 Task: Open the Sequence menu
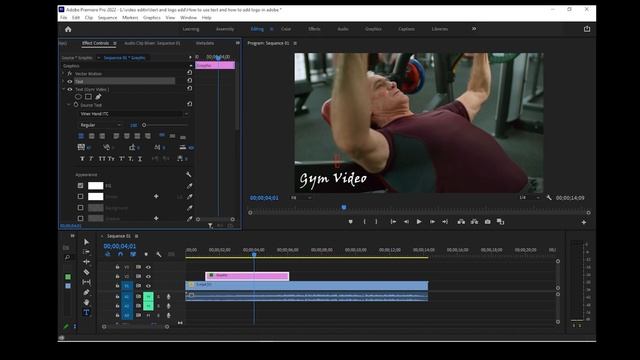tap(107, 18)
